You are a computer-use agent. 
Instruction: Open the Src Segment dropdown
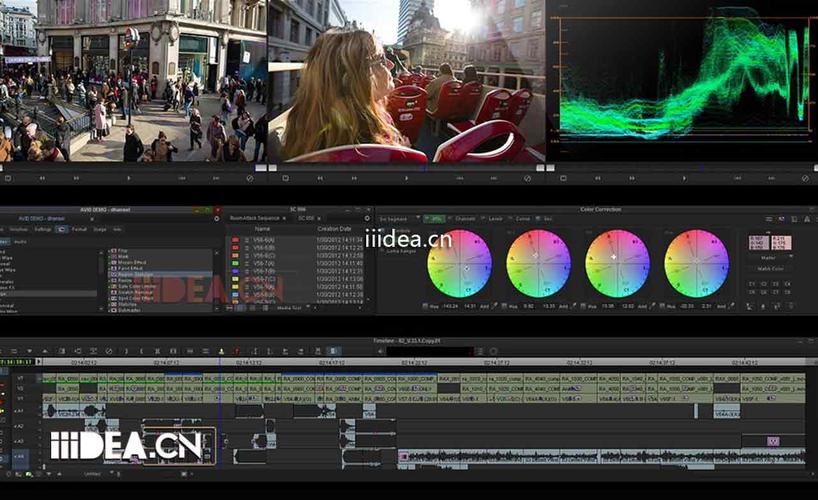coord(400,219)
